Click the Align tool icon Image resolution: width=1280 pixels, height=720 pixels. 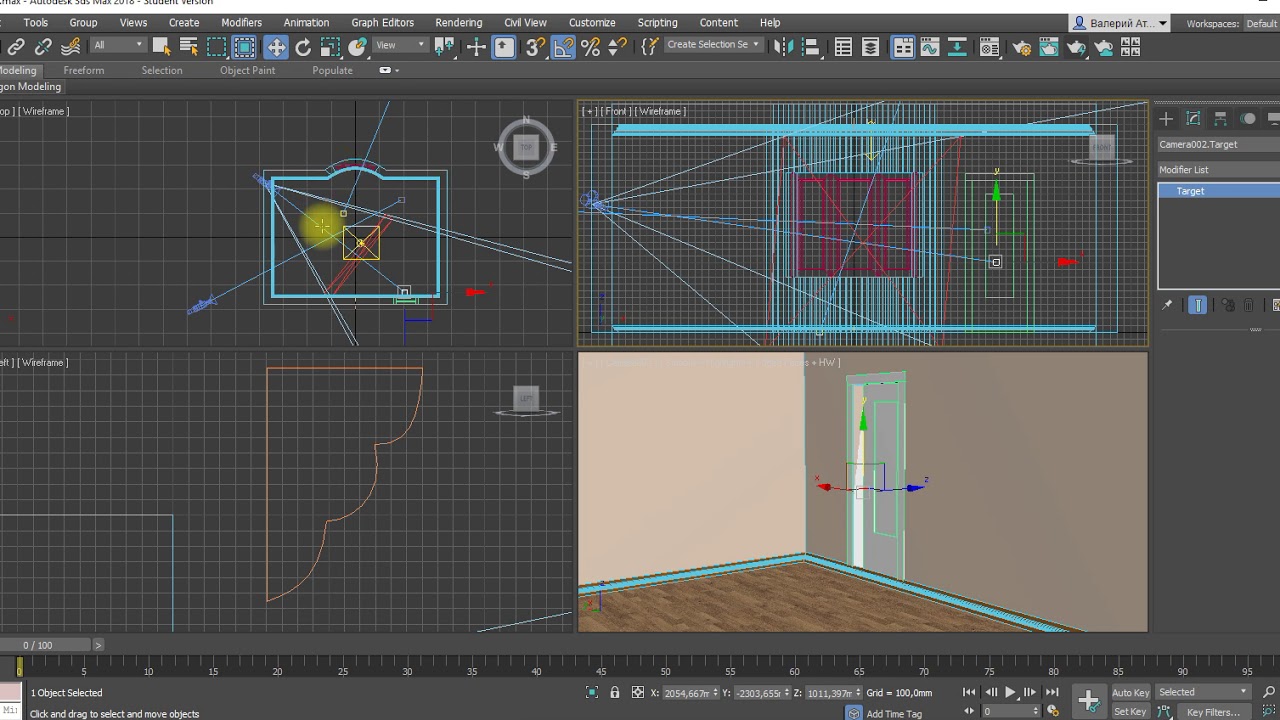click(811, 47)
